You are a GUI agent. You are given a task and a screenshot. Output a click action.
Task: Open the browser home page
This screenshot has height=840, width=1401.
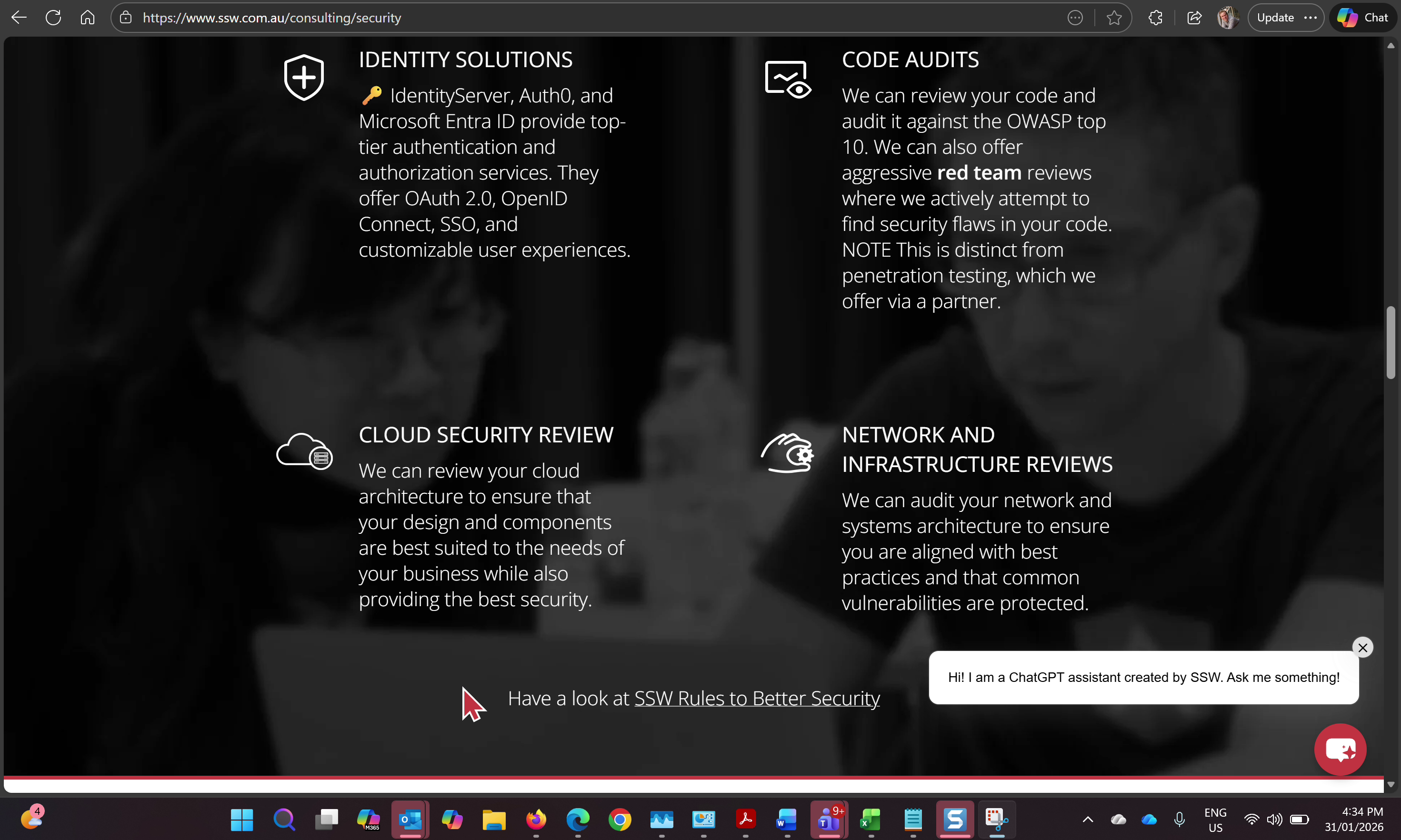tap(87, 17)
